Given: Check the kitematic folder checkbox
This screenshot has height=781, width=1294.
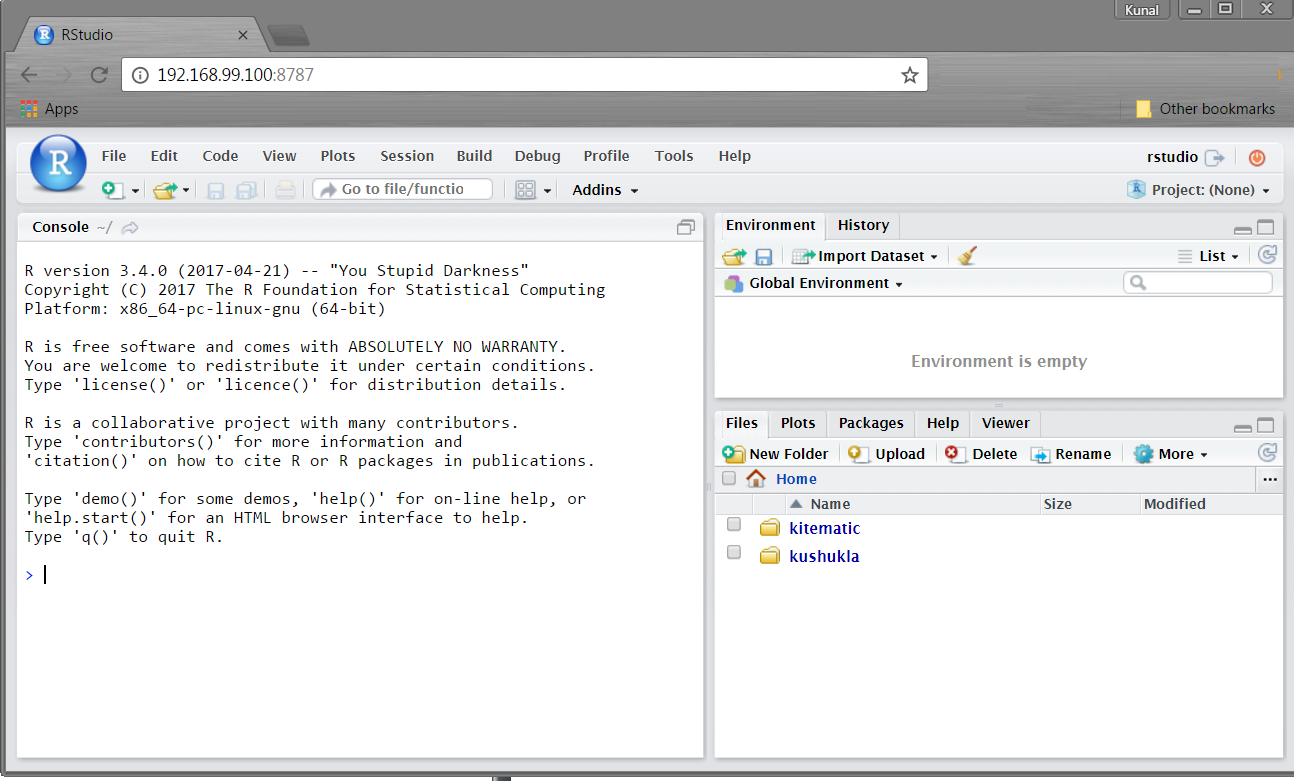Looking at the screenshot, I should click(x=734, y=525).
